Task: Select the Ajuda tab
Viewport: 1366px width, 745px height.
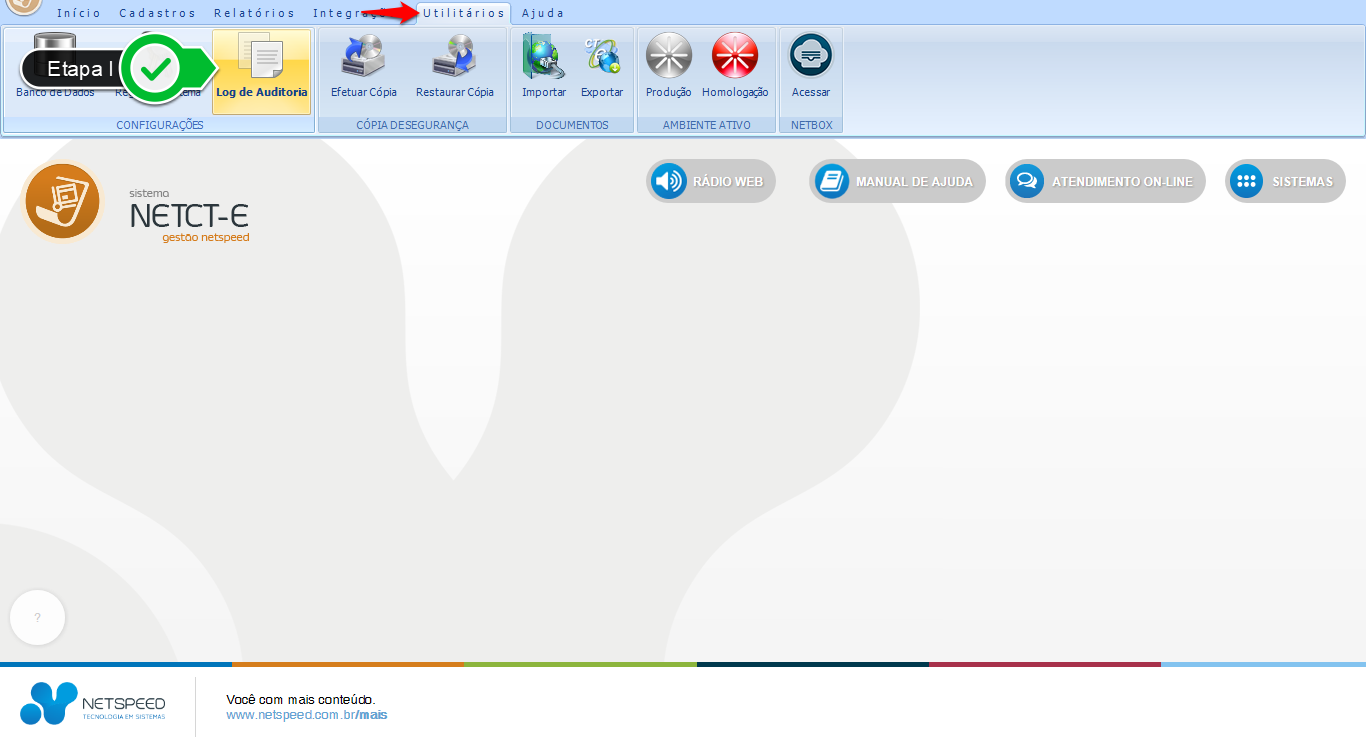Action: point(543,14)
